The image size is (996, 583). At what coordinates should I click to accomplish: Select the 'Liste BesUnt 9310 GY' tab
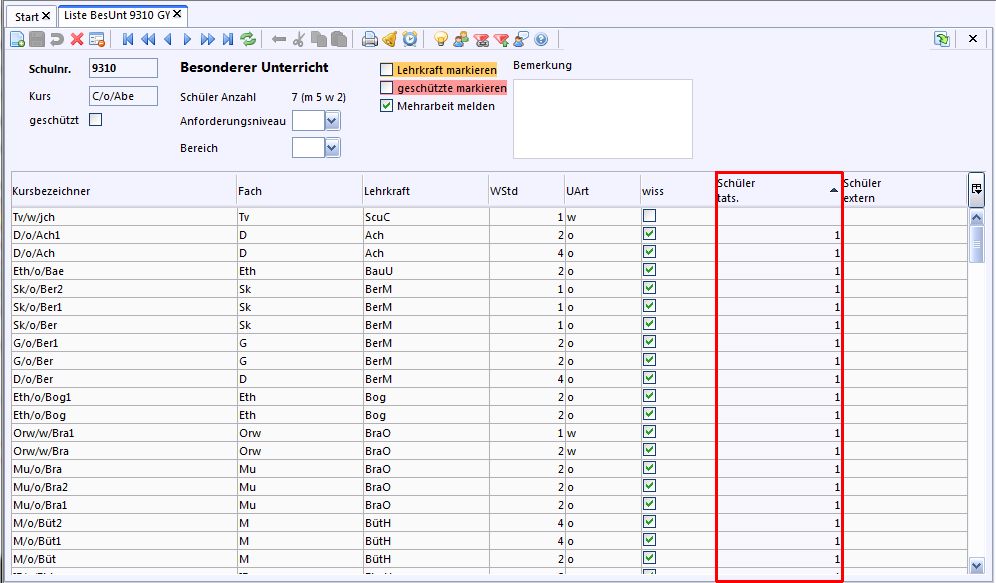pos(117,15)
